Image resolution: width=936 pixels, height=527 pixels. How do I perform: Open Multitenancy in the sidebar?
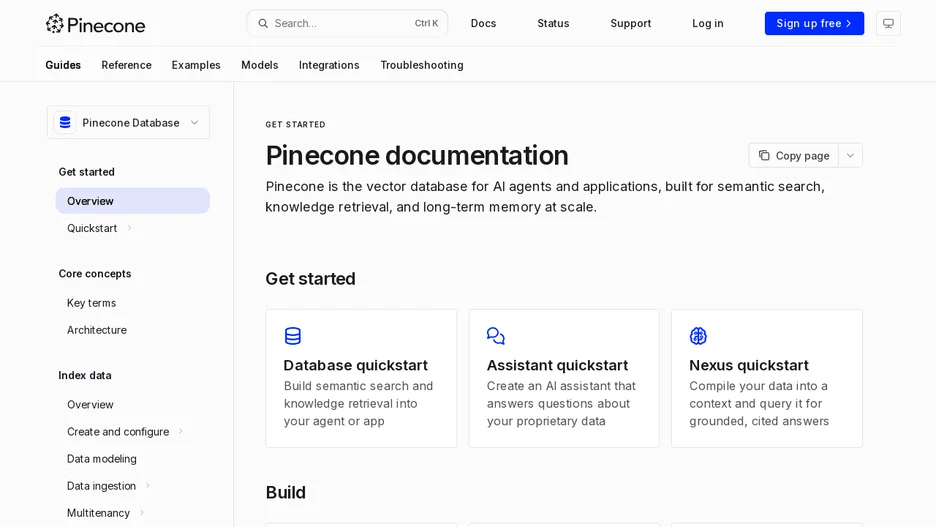pyautogui.click(x=98, y=513)
